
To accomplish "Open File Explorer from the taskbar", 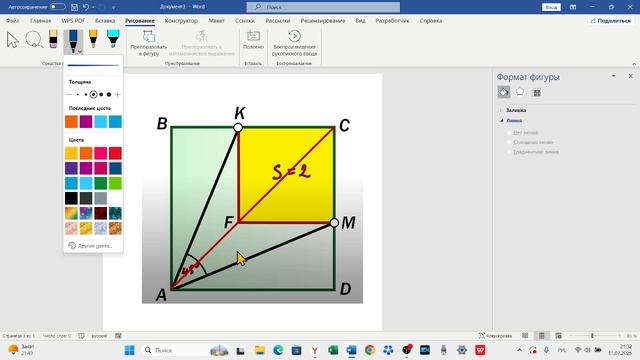I will tap(260, 350).
